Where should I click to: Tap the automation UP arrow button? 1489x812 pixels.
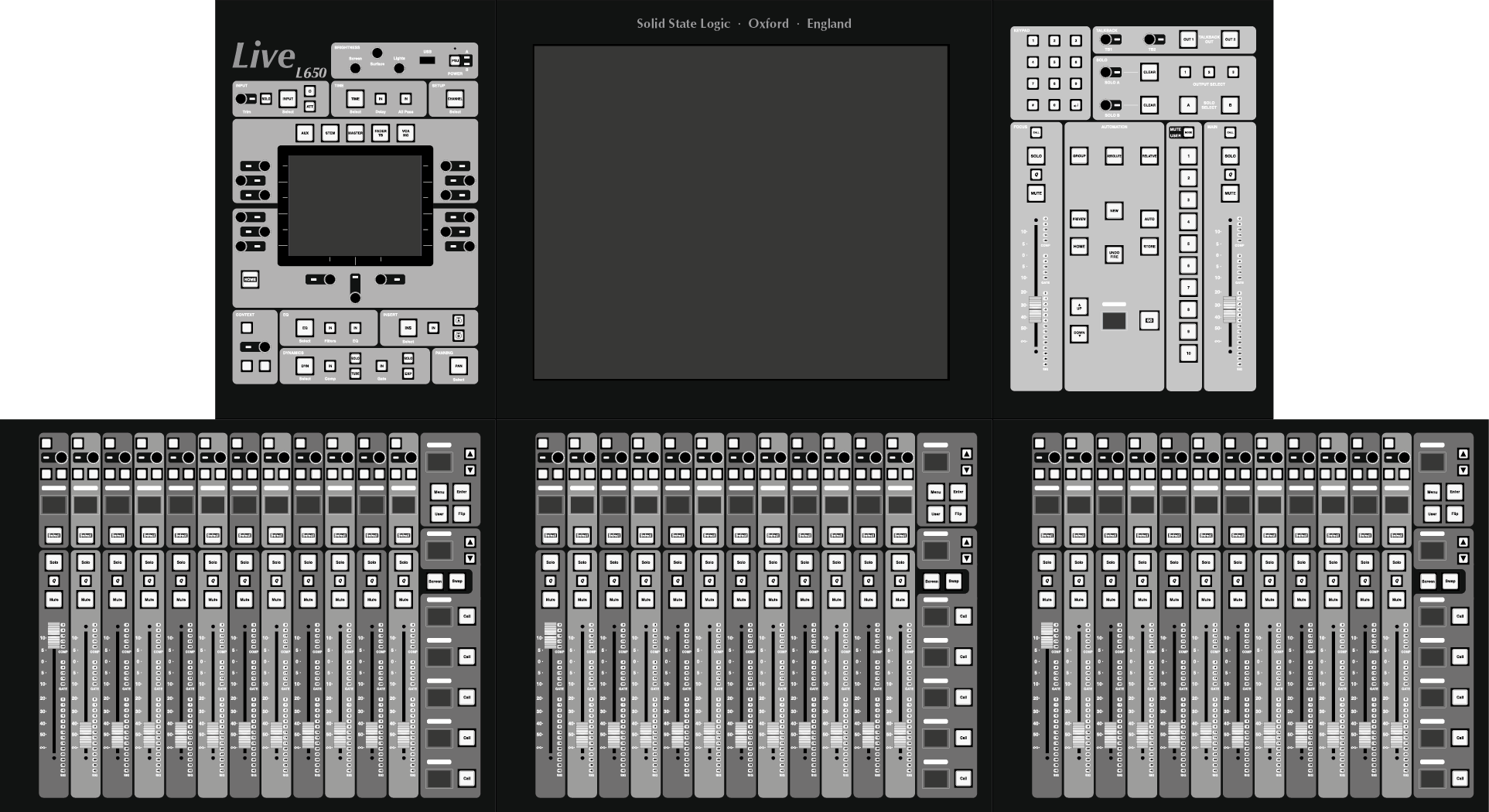coord(1079,307)
